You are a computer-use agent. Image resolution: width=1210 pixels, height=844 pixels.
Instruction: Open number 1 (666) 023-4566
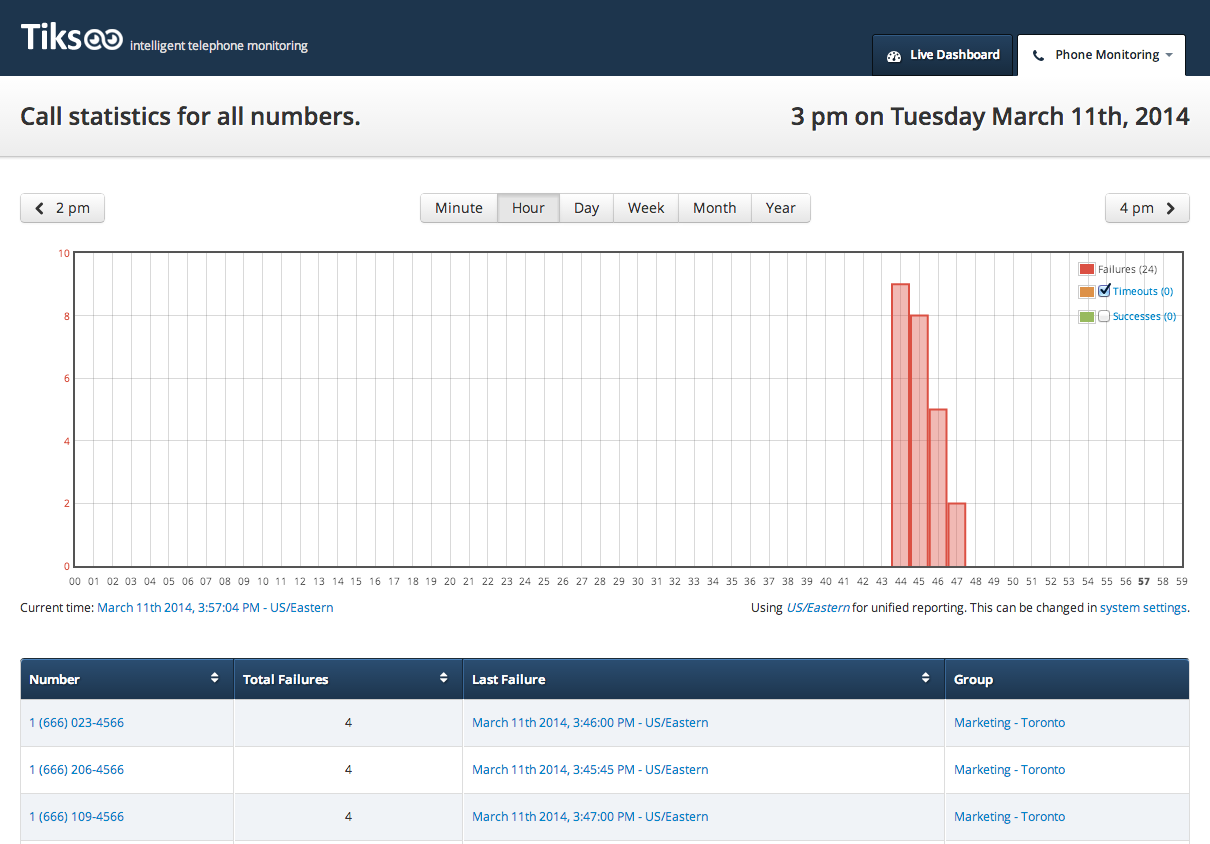pyautogui.click(x=77, y=722)
